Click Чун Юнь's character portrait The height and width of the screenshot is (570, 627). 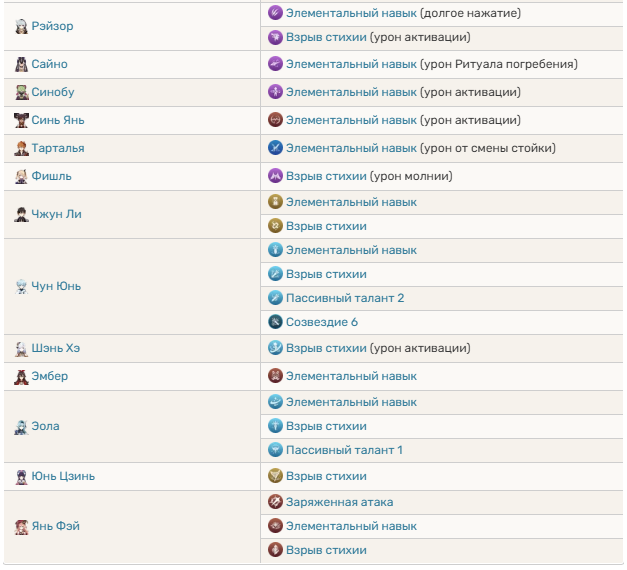[x=21, y=286]
